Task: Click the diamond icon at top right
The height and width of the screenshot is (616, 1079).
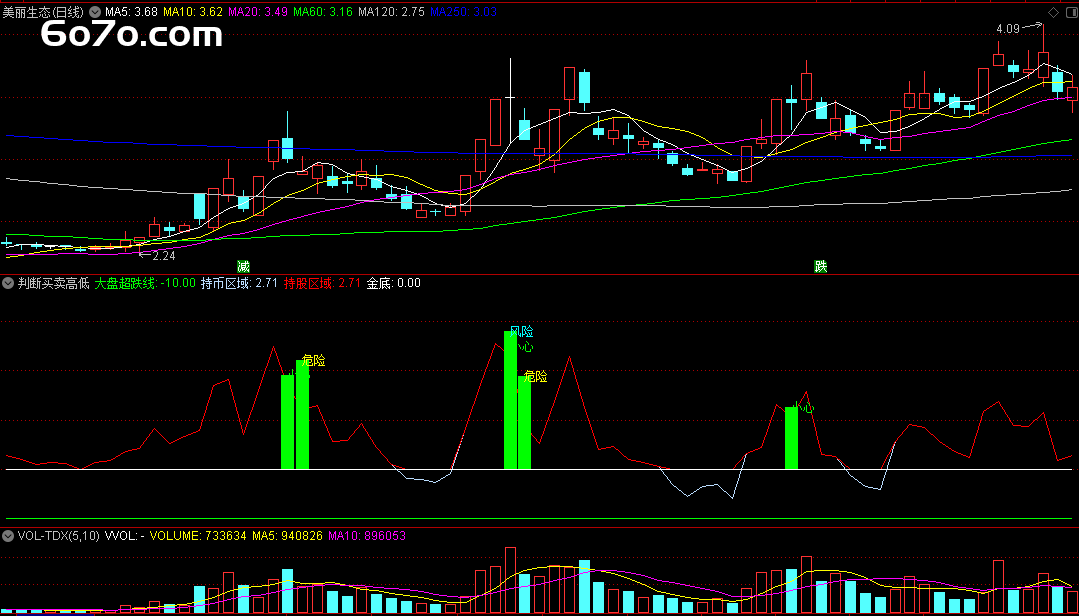Action: (1053, 12)
